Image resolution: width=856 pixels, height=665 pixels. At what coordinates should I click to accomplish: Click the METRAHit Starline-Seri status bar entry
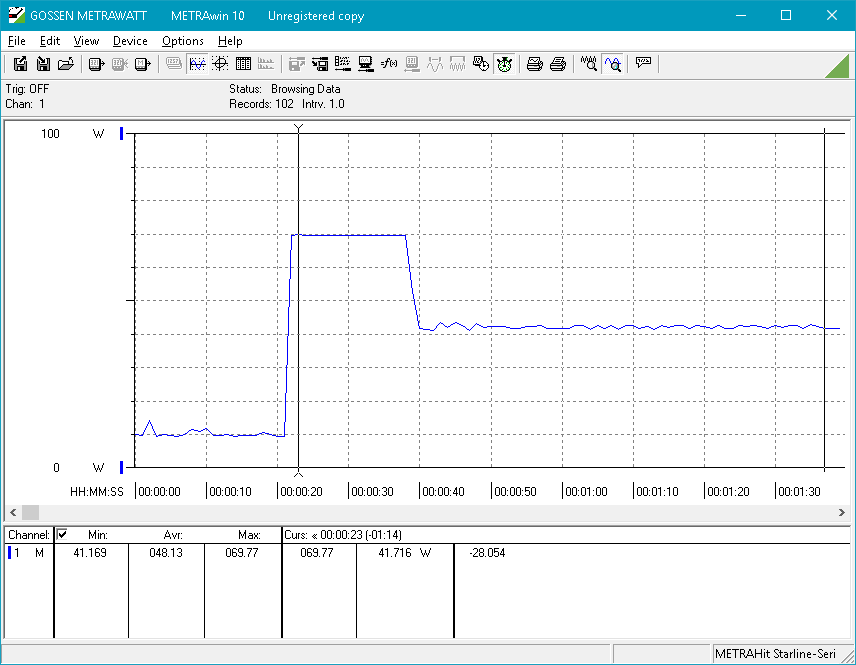tap(775, 654)
